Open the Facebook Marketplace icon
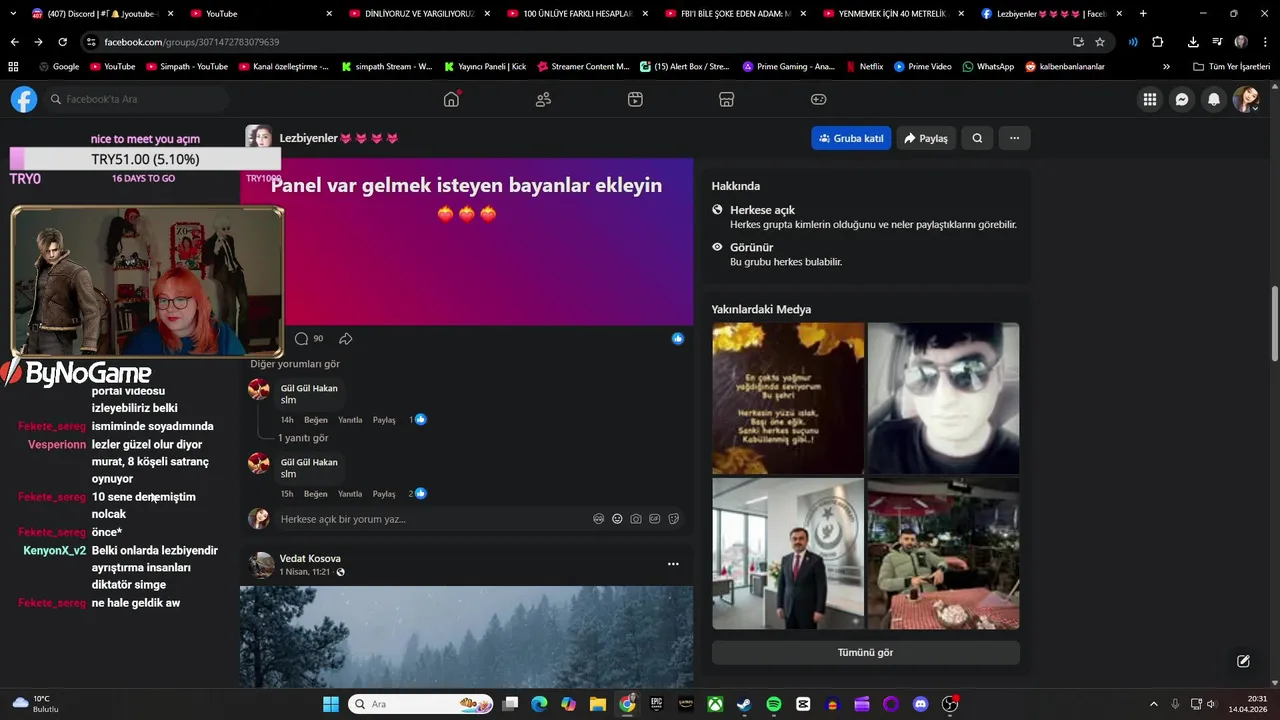The image size is (1280, 720). pos(727,99)
